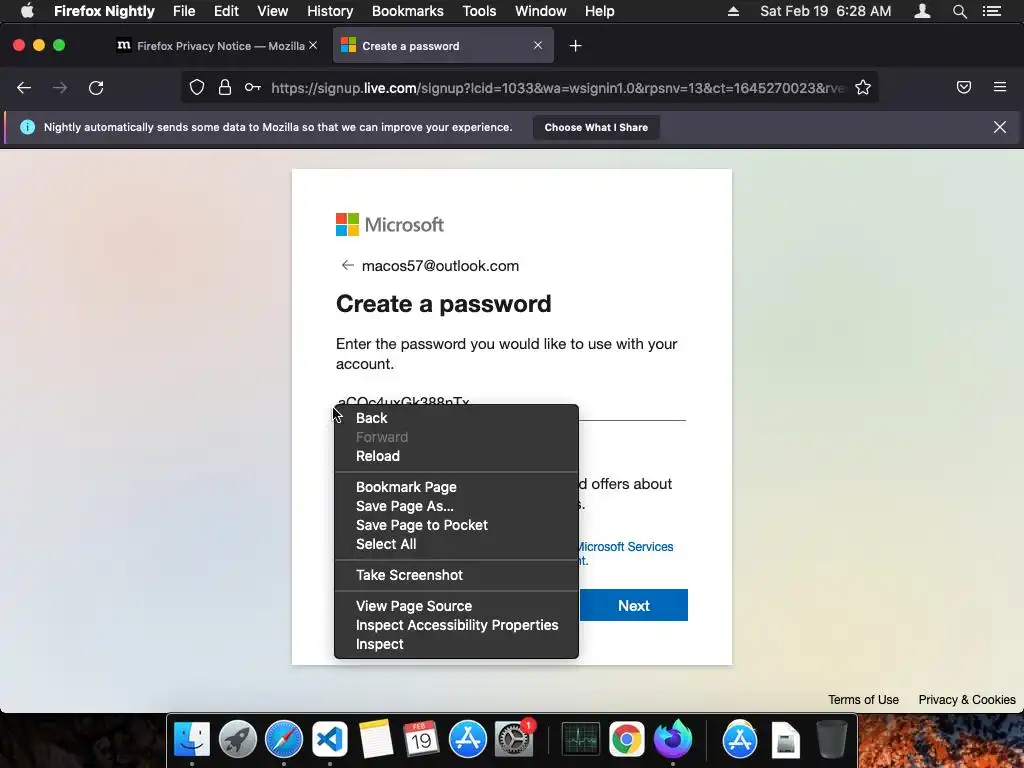This screenshot has width=1024, height=768.
Task: Open Terms of Use link
Action: (863, 699)
